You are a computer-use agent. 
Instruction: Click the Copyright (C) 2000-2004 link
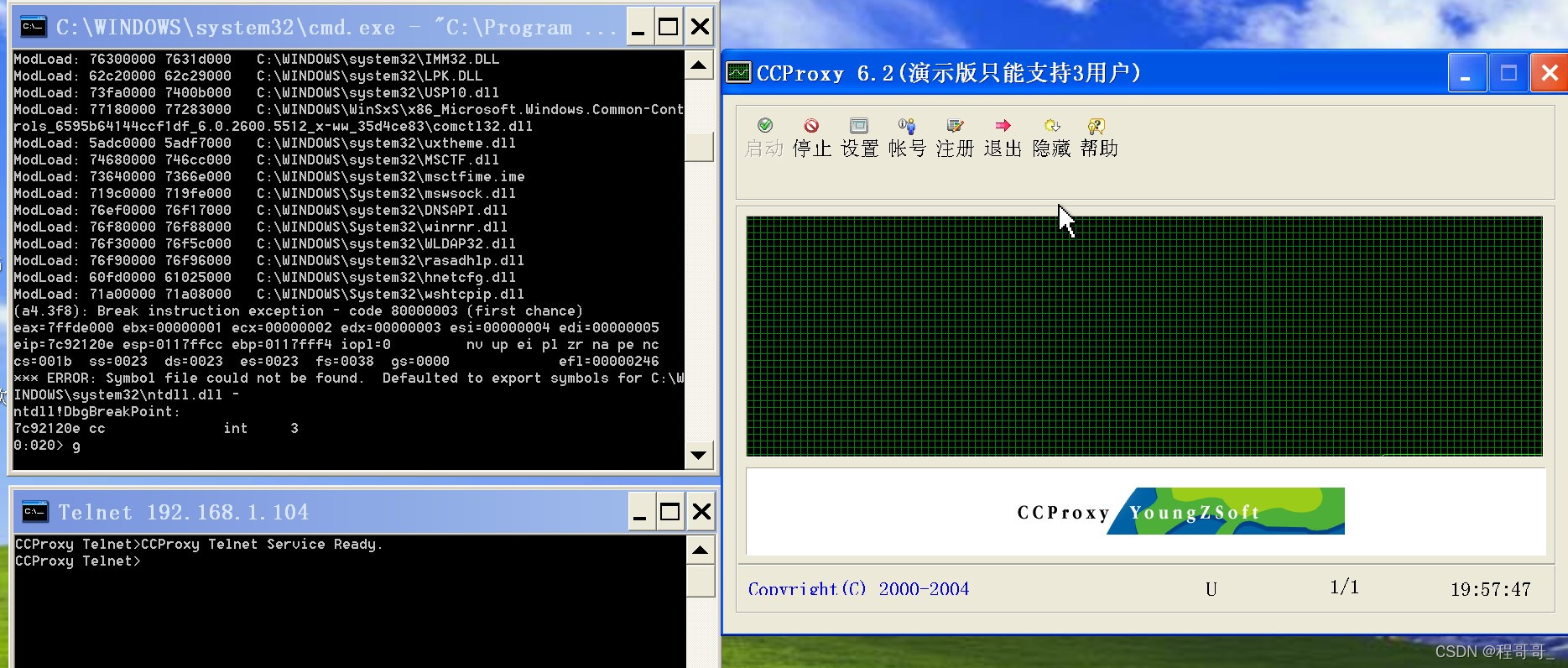click(x=858, y=589)
